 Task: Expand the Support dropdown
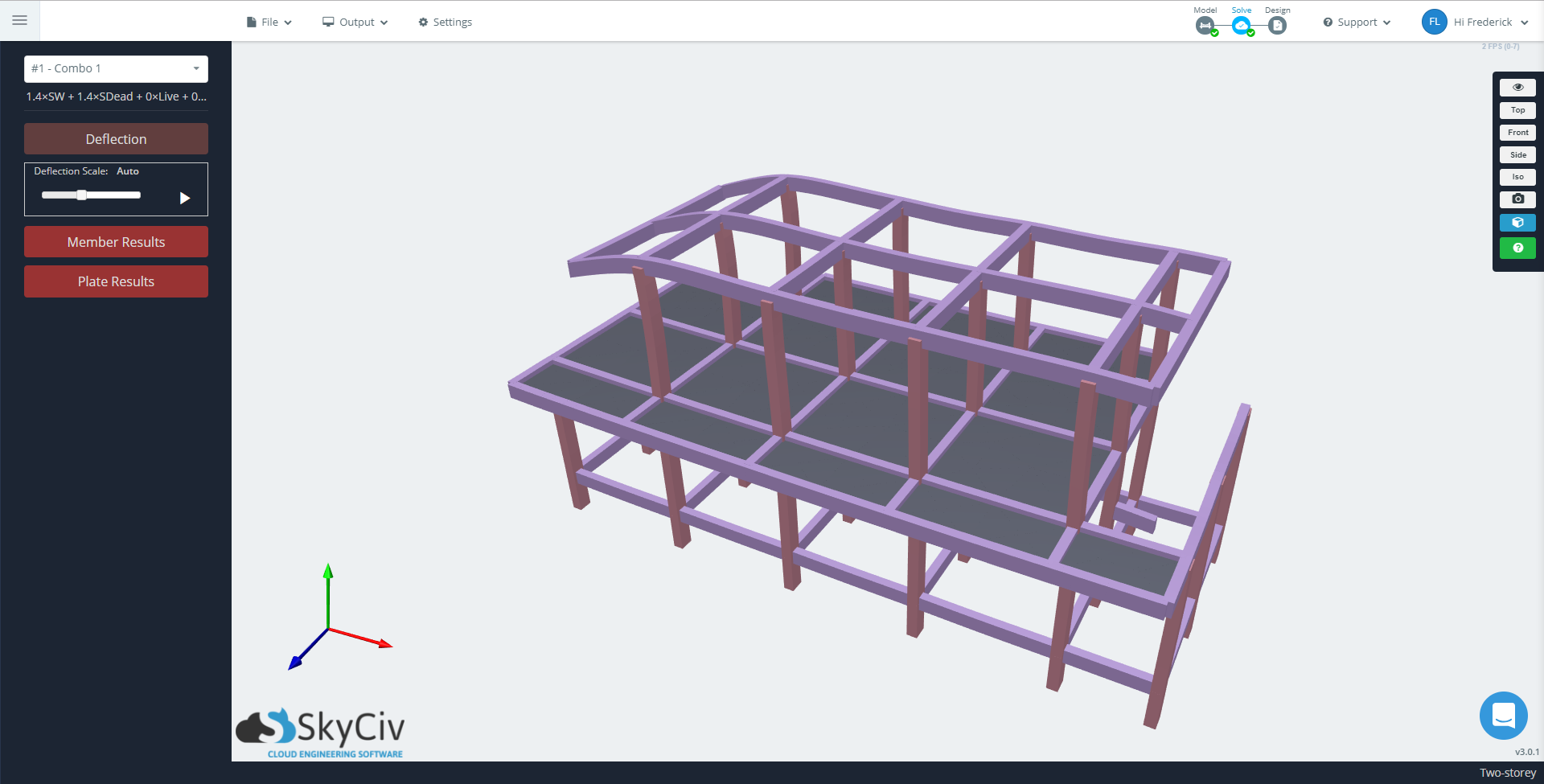1357,23
